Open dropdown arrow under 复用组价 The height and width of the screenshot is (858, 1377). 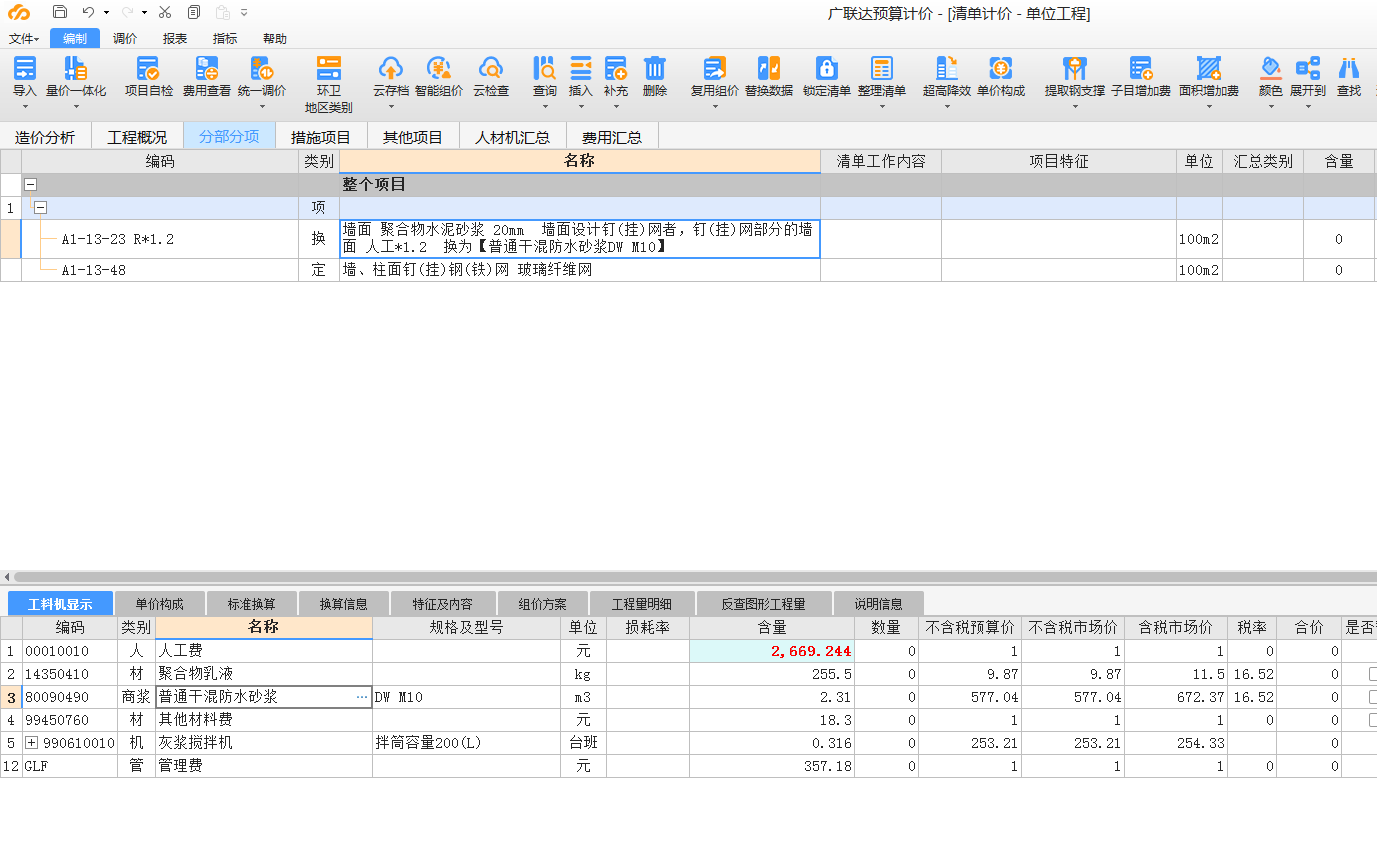tap(715, 106)
